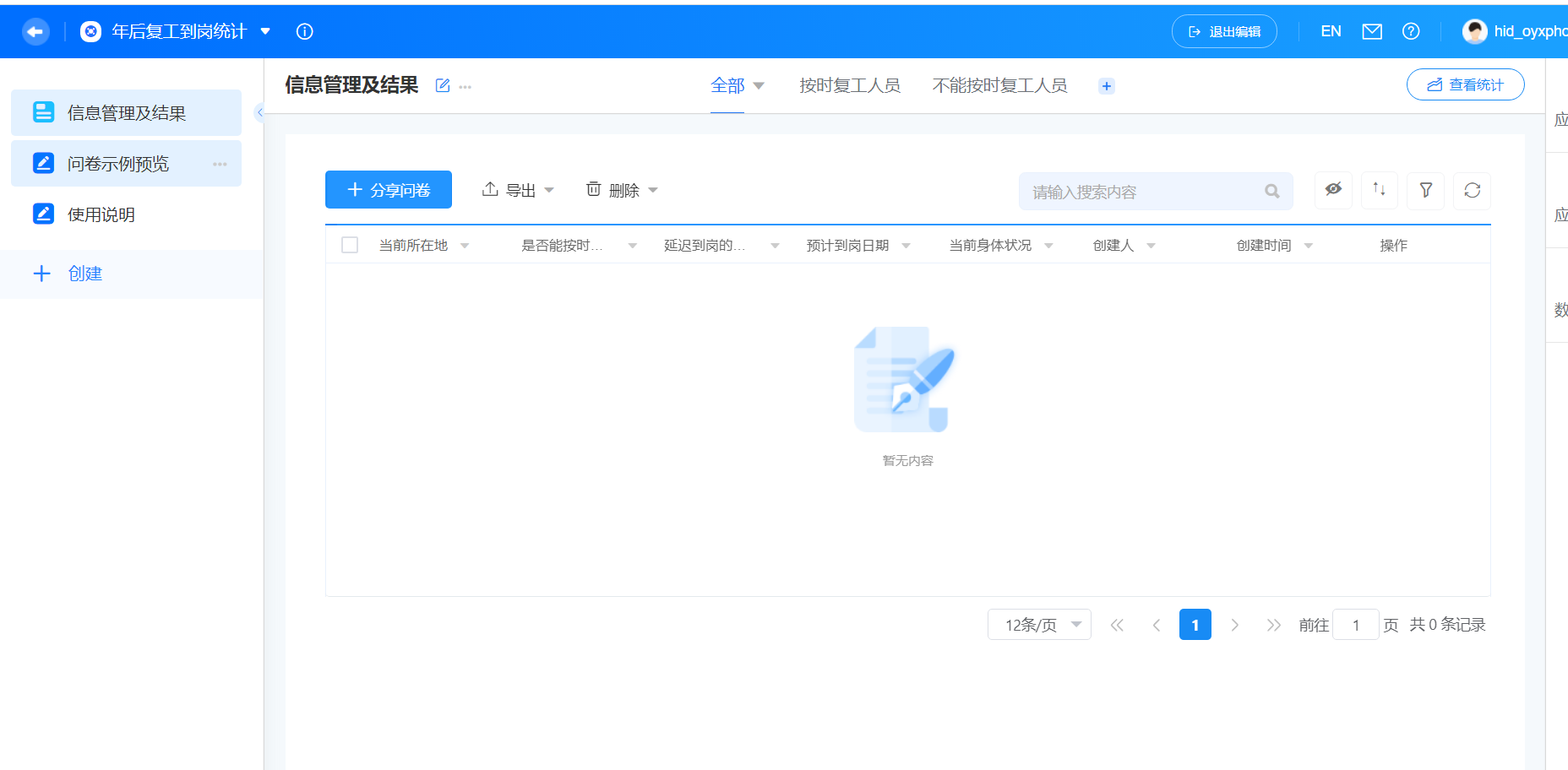Open more options beside page title
Viewport: 1568px width, 770px height.
[465, 86]
